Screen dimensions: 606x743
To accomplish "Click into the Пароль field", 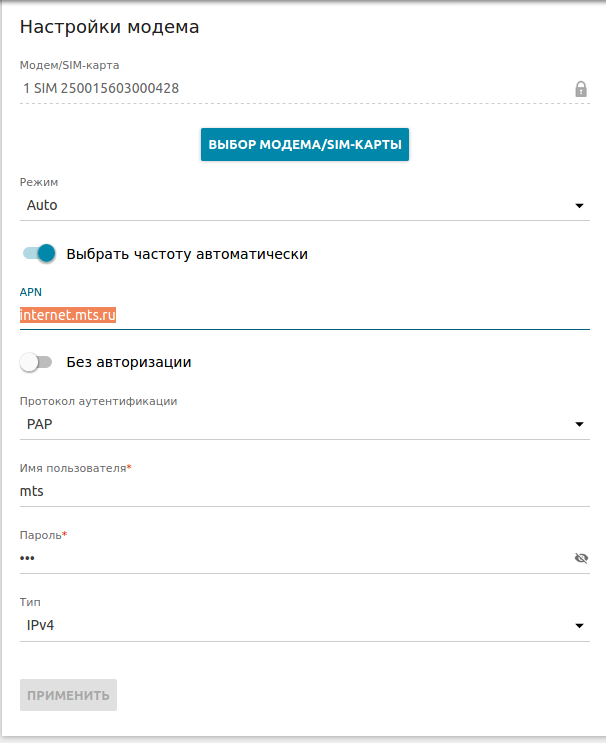I will pos(290,558).
